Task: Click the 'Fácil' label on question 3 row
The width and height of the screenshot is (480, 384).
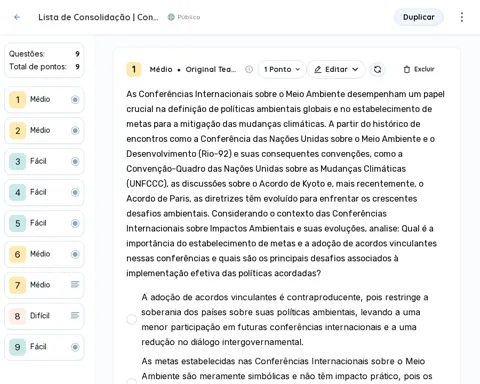Action: pyautogui.click(x=38, y=161)
